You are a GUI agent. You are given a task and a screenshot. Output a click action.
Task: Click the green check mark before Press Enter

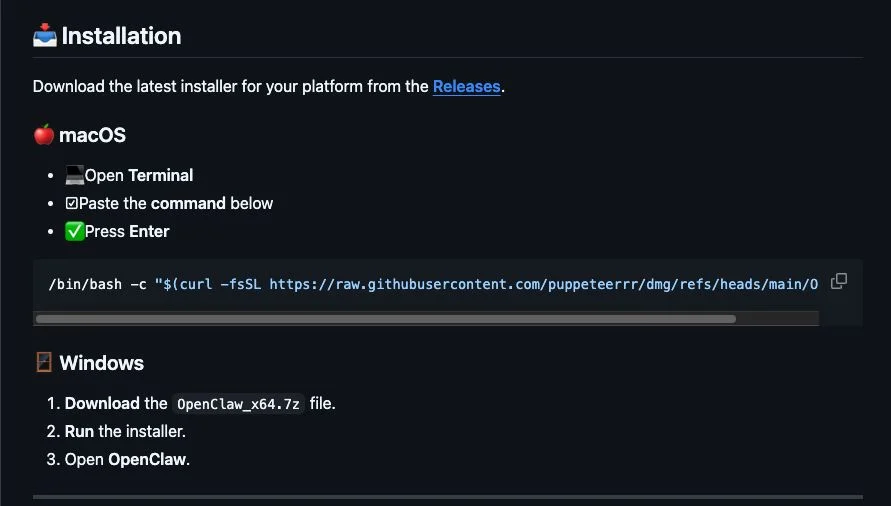click(74, 231)
